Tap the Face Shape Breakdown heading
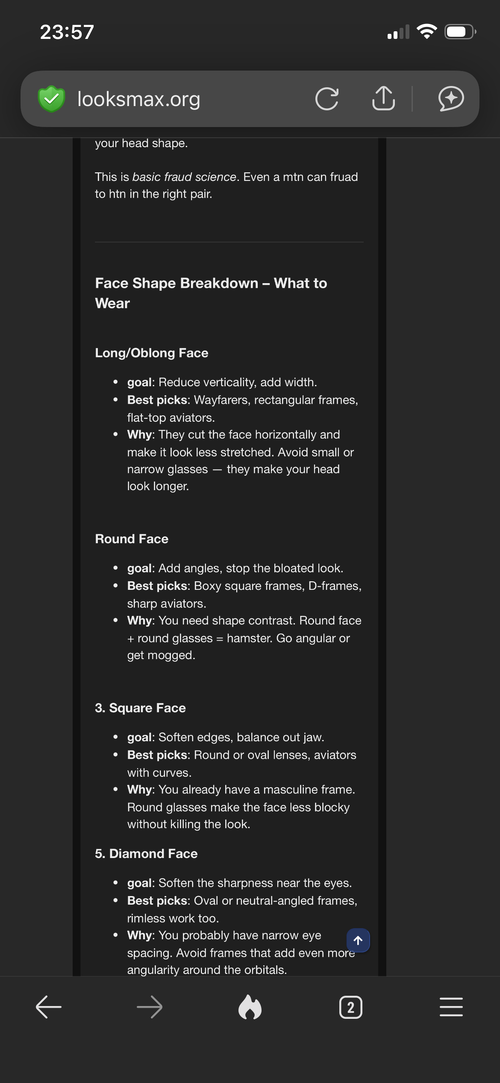The height and width of the screenshot is (1083, 500). (211, 293)
